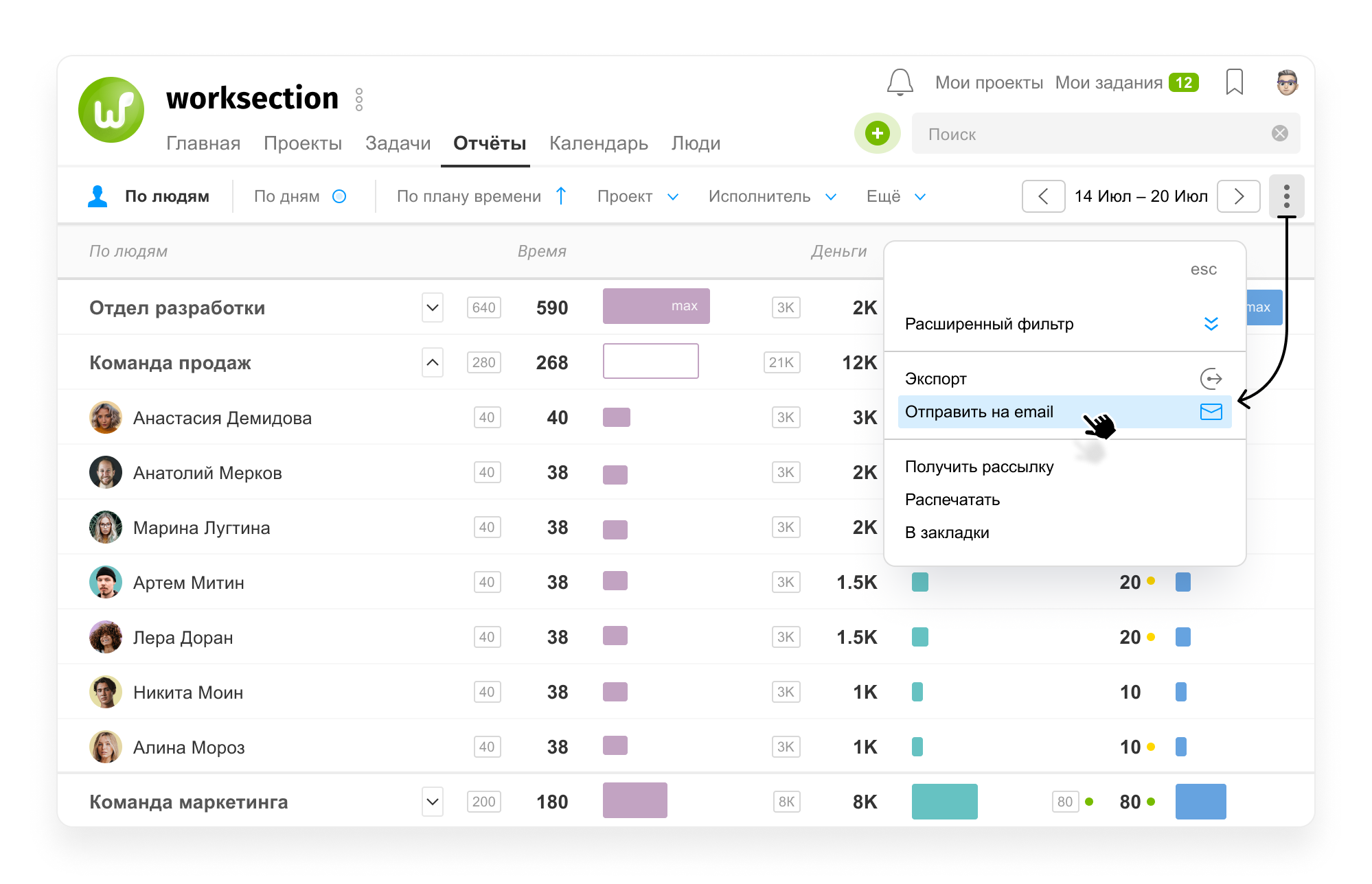Clear the search field with the X icon
The height and width of the screenshot is (884, 1372).
tap(1279, 133)
